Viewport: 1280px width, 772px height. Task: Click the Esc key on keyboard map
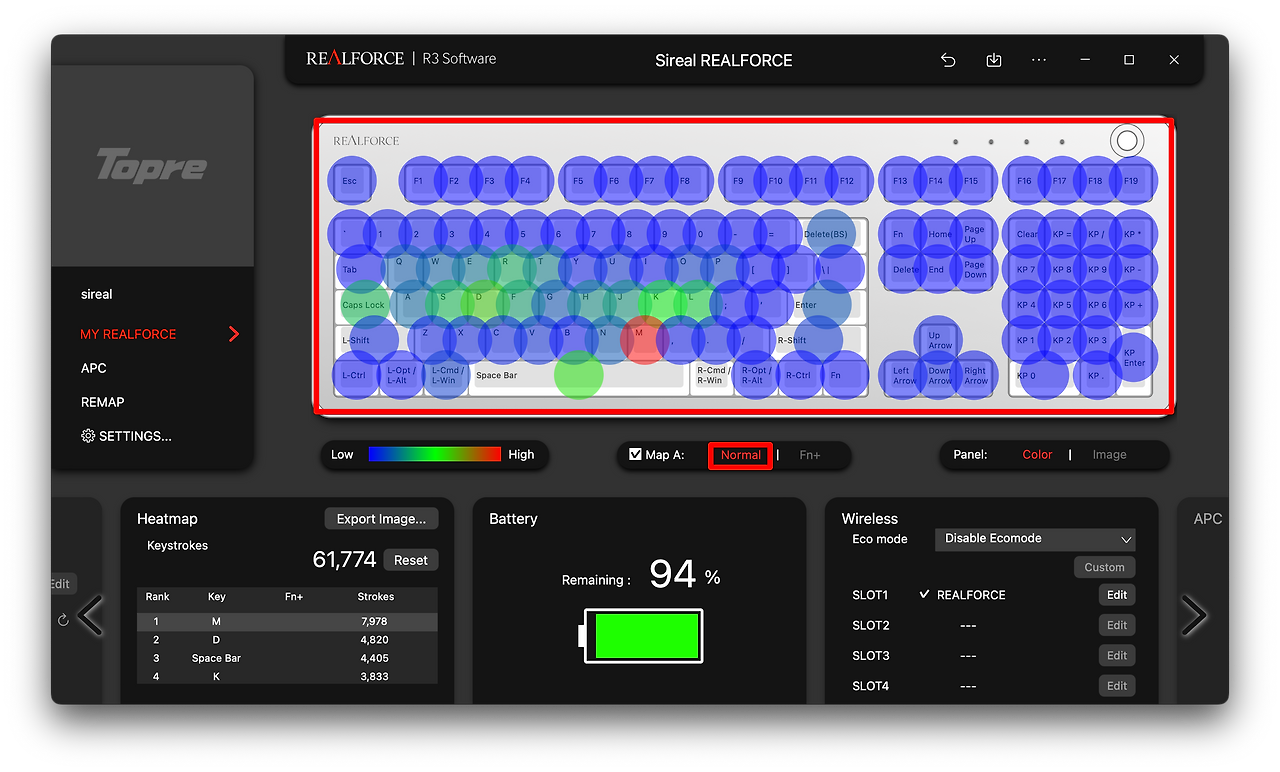coord(350,181)
